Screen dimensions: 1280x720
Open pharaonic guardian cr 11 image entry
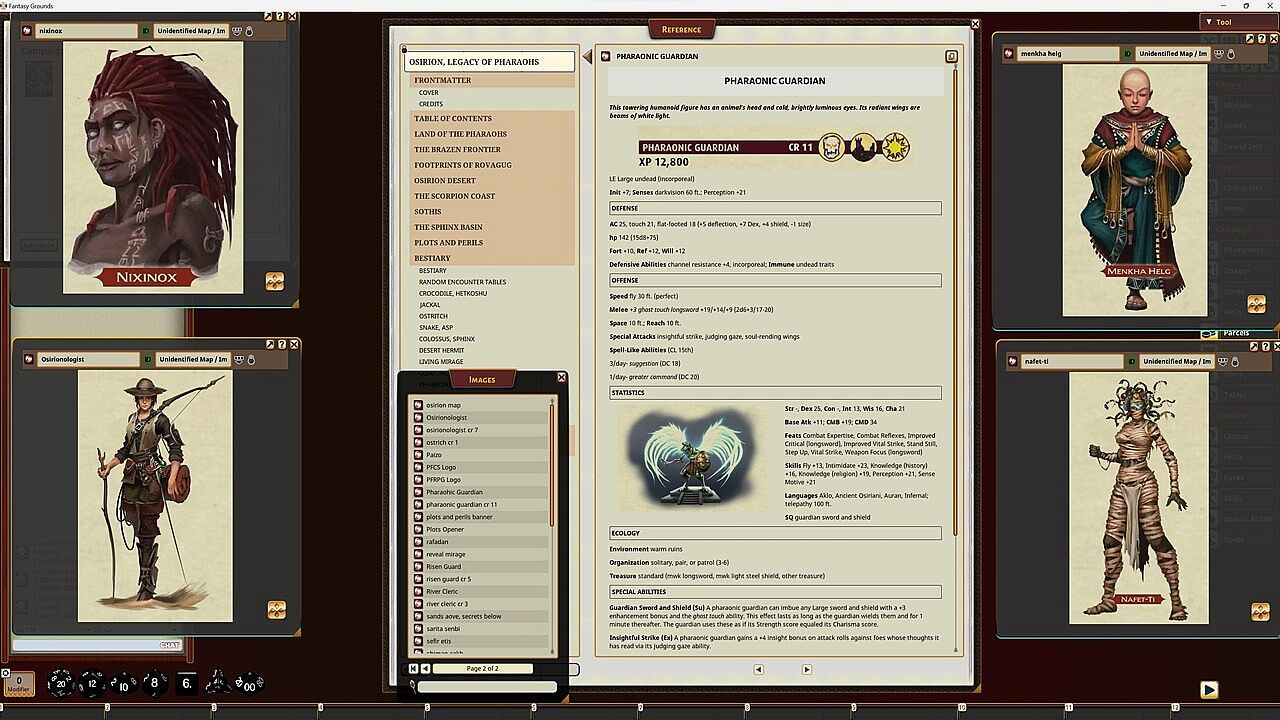480,504
